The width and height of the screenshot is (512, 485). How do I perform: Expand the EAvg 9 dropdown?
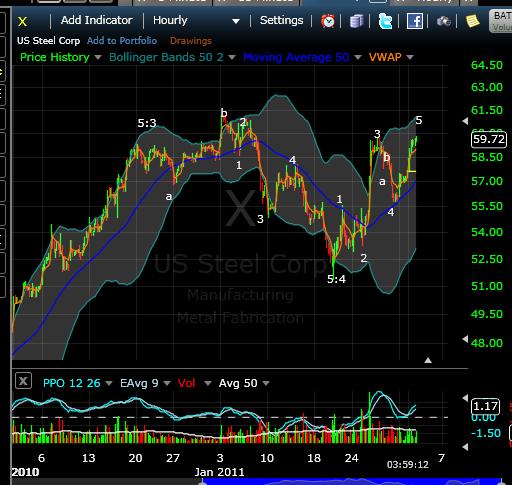pyautogui.click(x=167, y=383)
